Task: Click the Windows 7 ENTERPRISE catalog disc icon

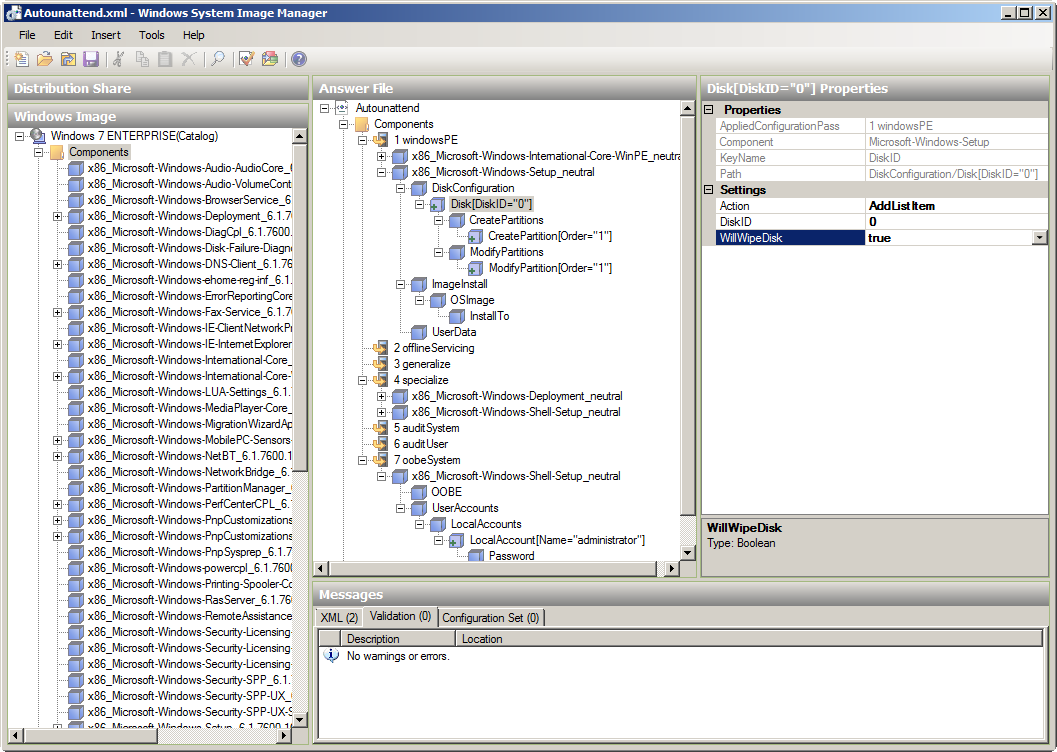Action: click(x=38, y=136)
